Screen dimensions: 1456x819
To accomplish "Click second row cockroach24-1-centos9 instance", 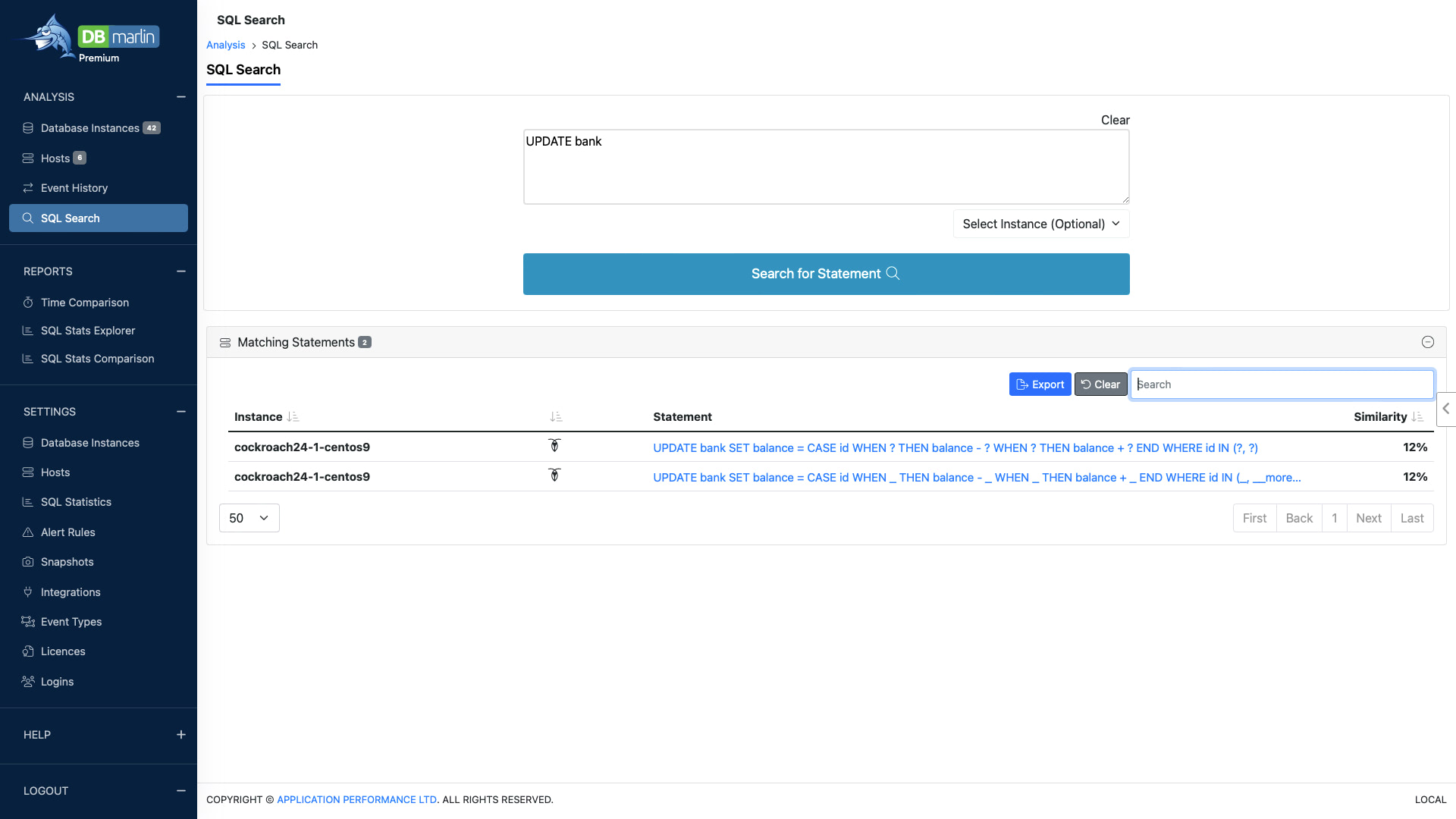I will [x=302, y=477].
